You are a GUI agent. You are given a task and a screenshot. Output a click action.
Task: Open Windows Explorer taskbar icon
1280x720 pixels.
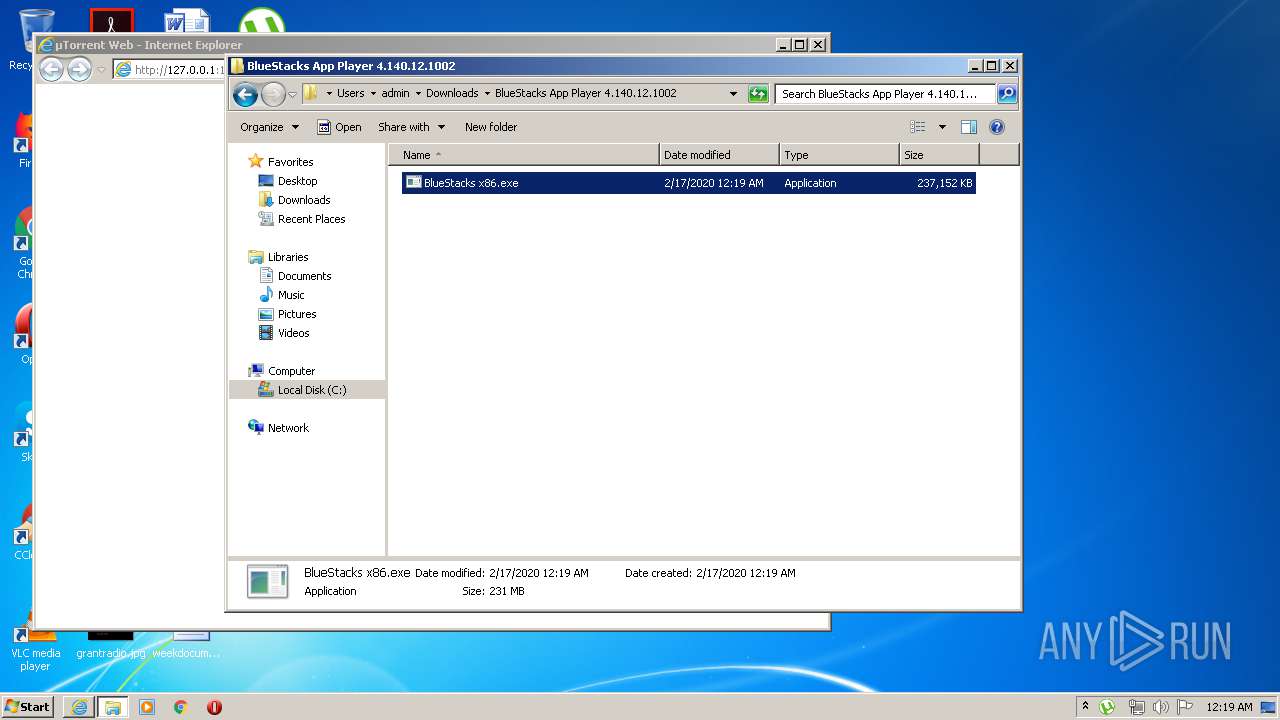(x=112, y=707)
